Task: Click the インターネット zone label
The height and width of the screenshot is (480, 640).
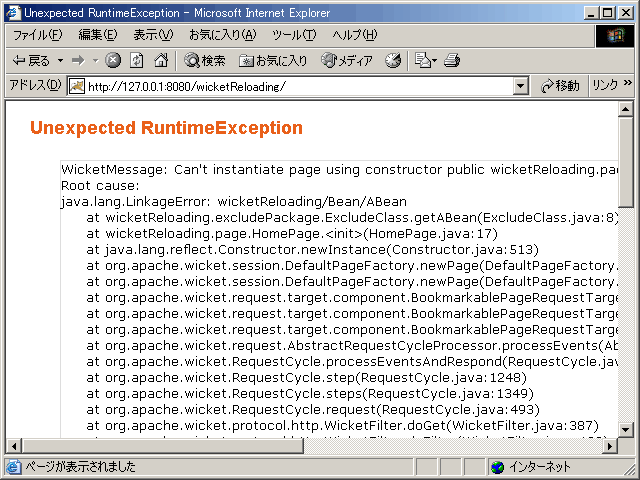Action: tap(540, 467)
